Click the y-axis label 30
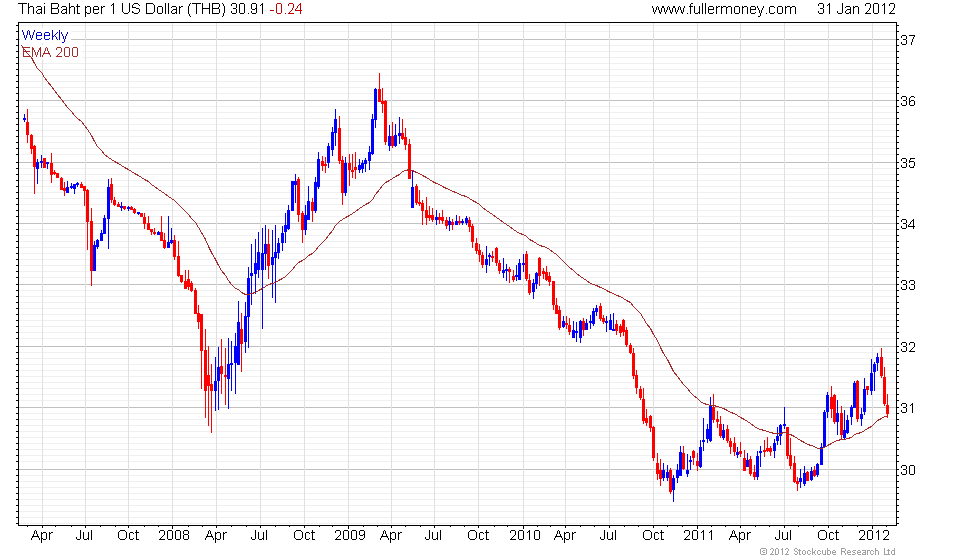This screenshot has width=980, height=560. point(908,470)
